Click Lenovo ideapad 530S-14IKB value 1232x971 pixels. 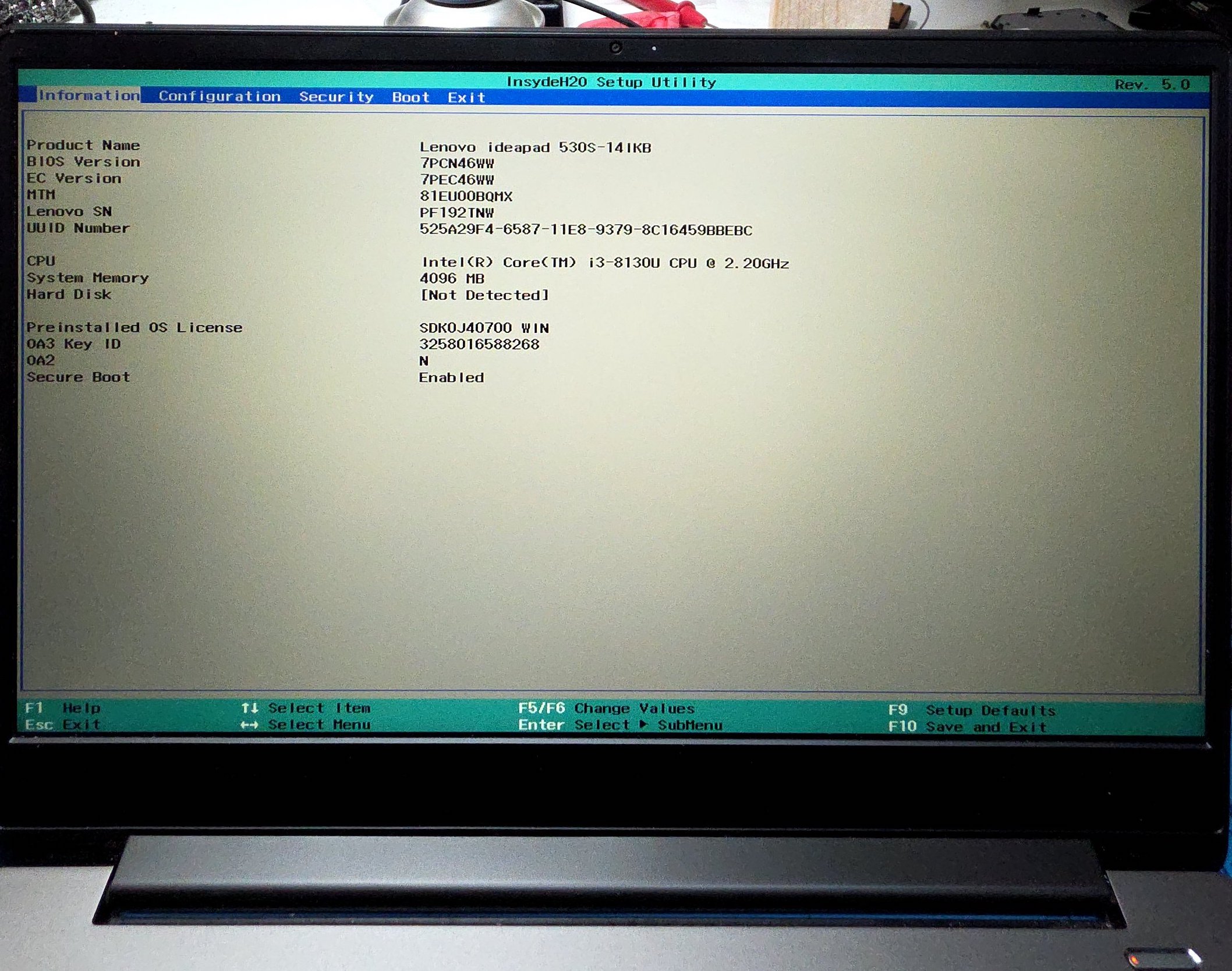pyautogui.click(x=535, y=147)
